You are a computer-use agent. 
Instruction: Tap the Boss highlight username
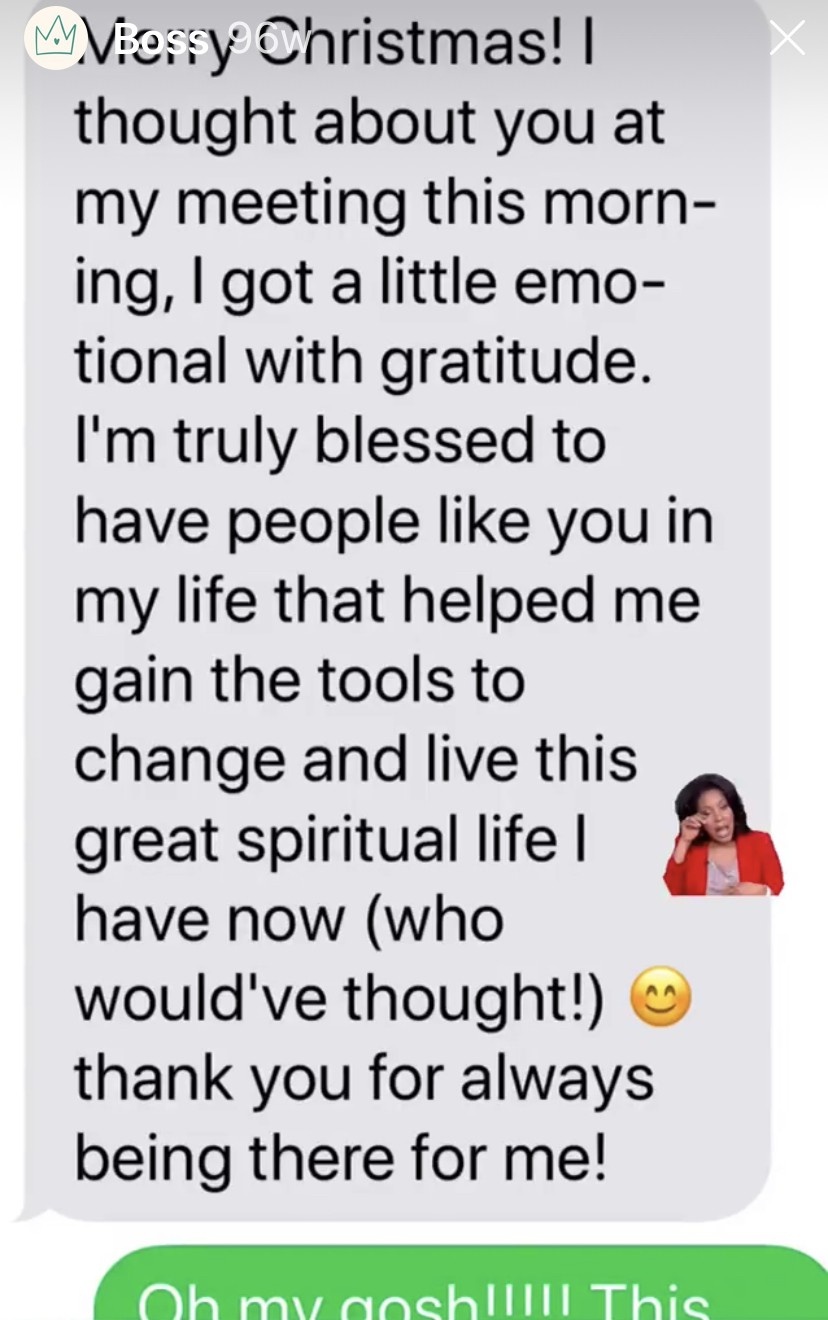tap(160, 39)
